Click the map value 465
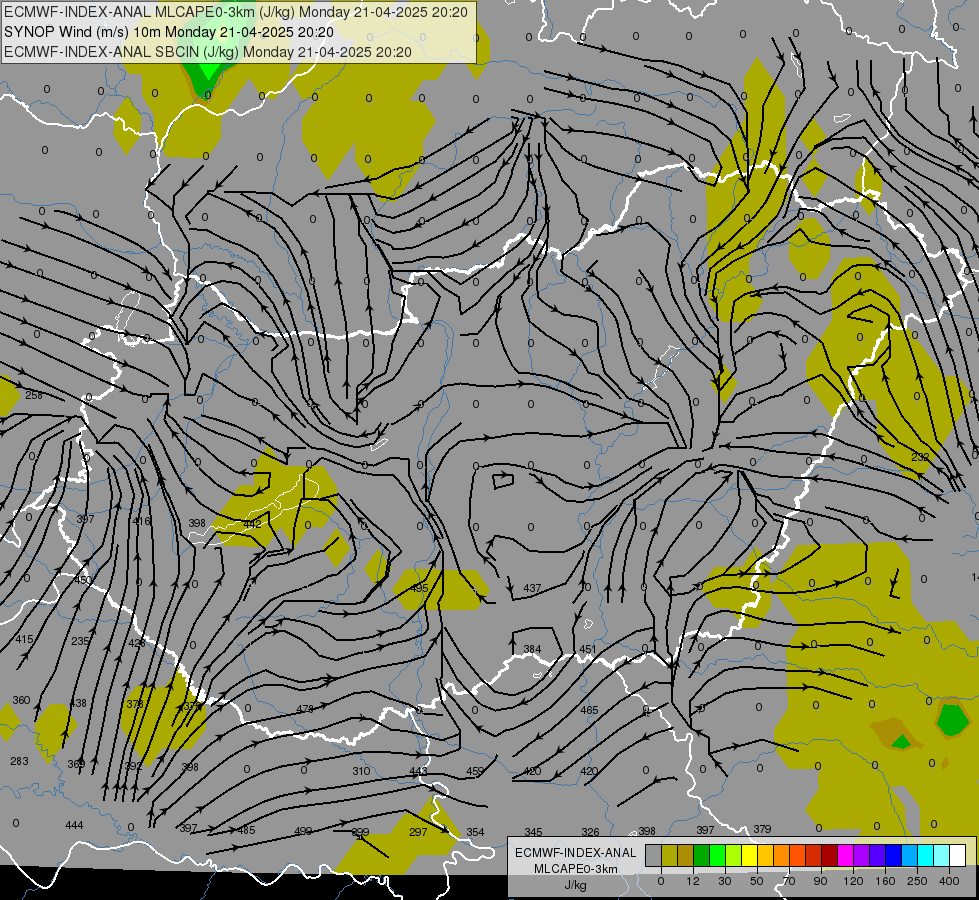Image resolution: width=979 pixels, height=900 pixels. pyautogui.click(x=589, y=710)
